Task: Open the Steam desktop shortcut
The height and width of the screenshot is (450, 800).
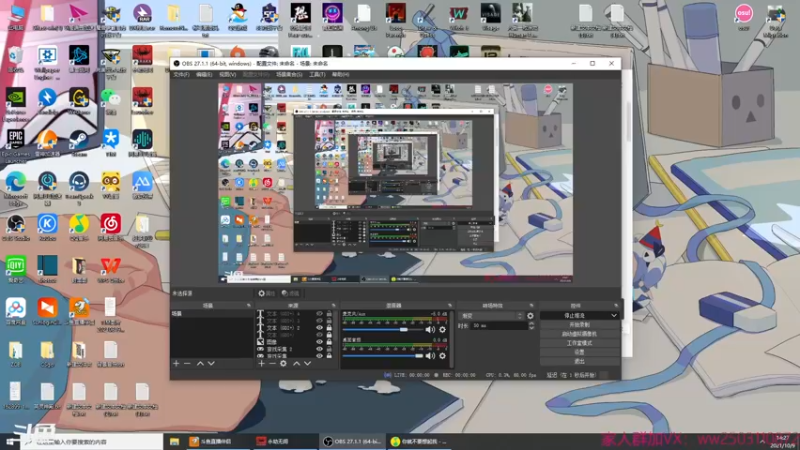Action: [x=79, y=143]
